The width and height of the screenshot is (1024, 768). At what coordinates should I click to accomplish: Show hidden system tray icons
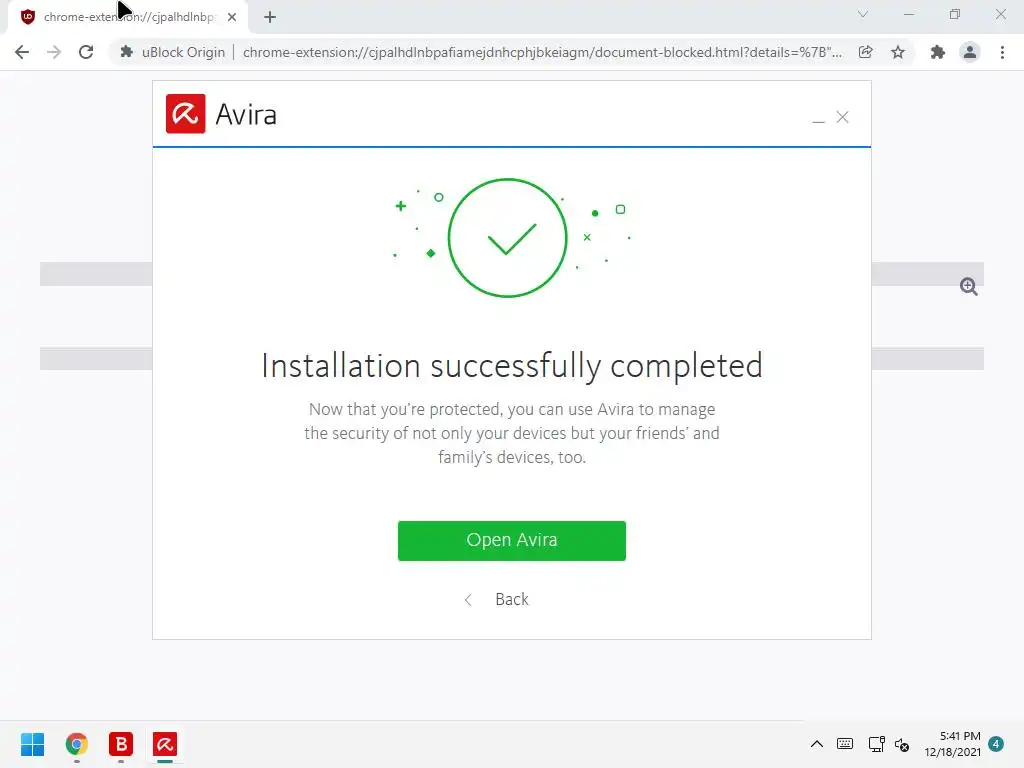point(816,744)
